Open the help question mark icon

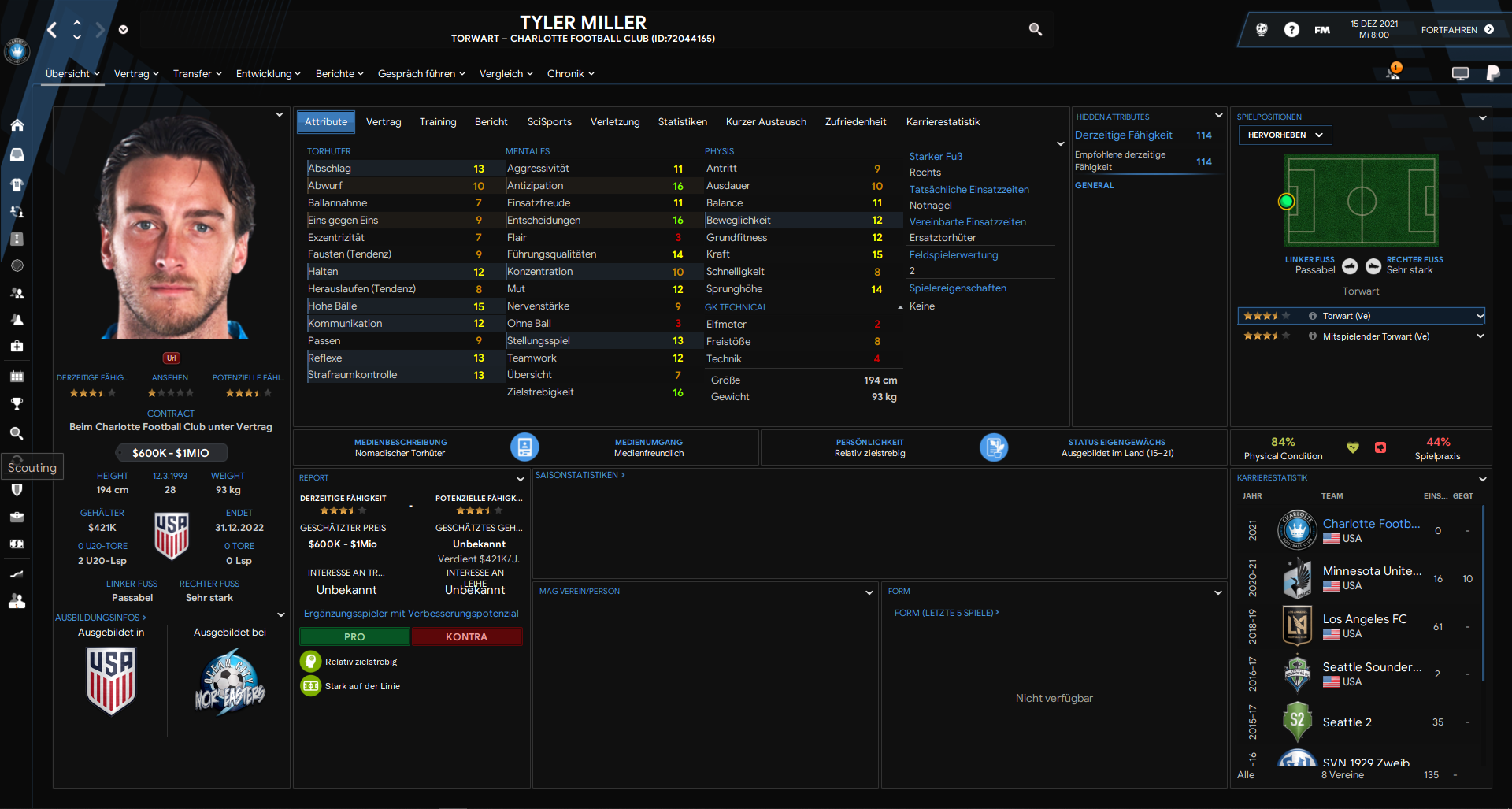pyautogui.click(x=1291, y=29)
